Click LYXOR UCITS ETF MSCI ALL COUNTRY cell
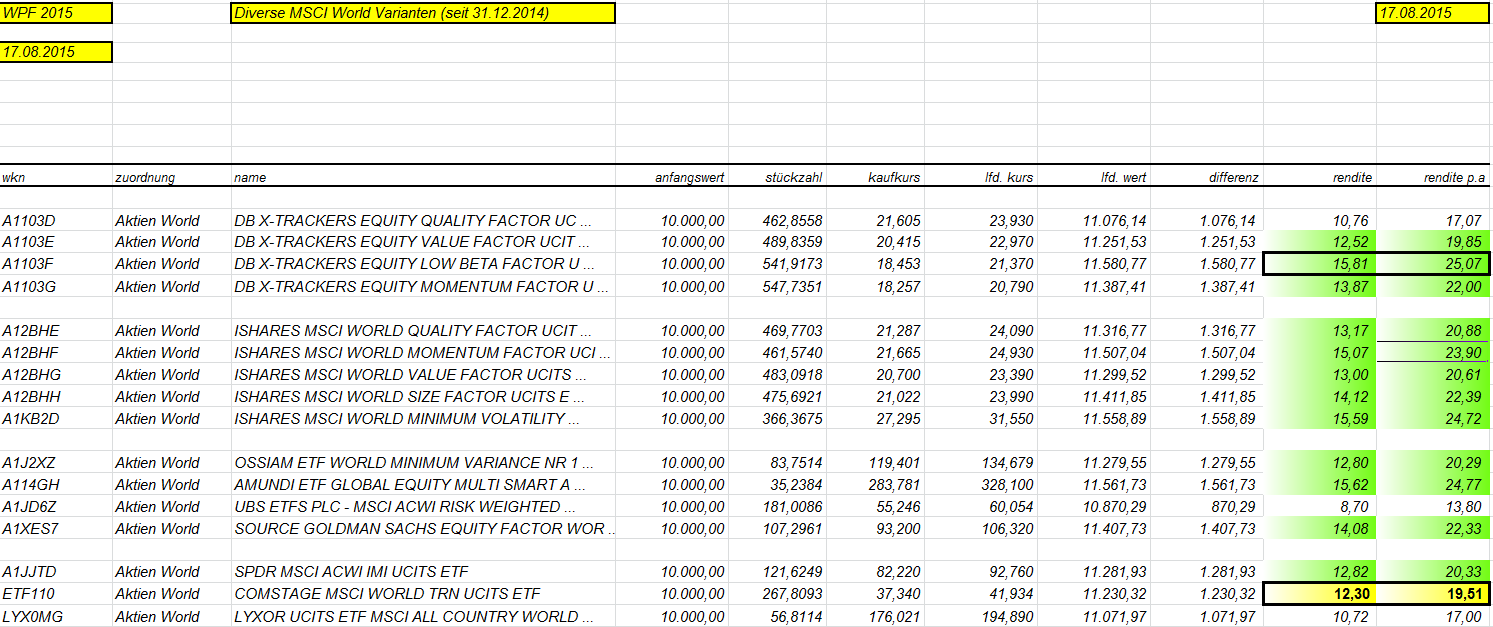The height and width of the screenshot is (627, 1493). point(422,616)
